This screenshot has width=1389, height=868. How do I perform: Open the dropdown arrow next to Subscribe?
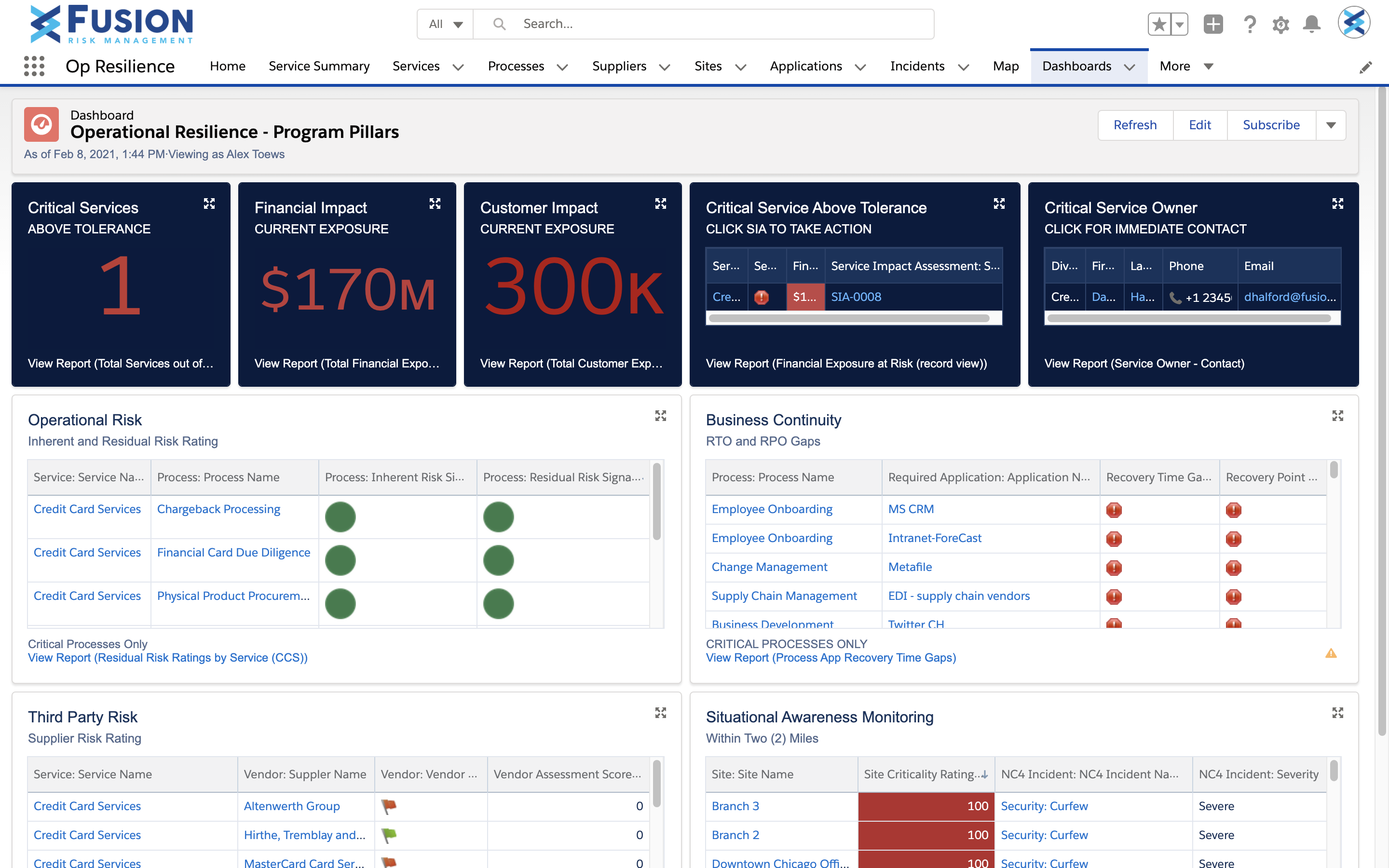pyautogui.click(x=1332, y=124)
